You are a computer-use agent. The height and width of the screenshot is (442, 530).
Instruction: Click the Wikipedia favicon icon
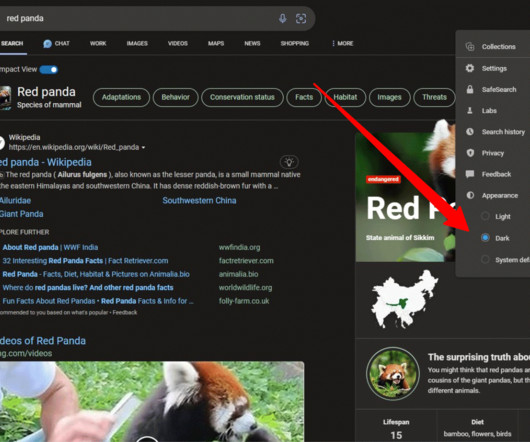click(x=2, y=142)
